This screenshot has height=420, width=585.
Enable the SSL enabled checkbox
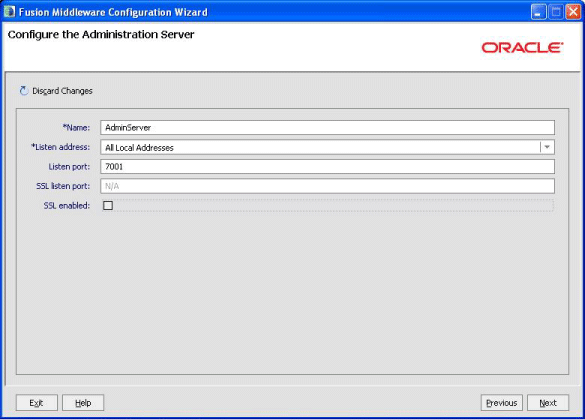(108, 206)
